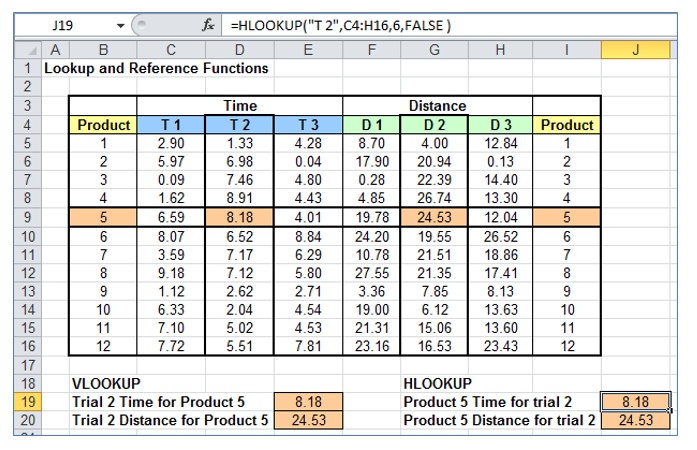Select highlighted column J header
Image resolution: width=697 pixels, height=450 pixels.
tap(636, 50)
